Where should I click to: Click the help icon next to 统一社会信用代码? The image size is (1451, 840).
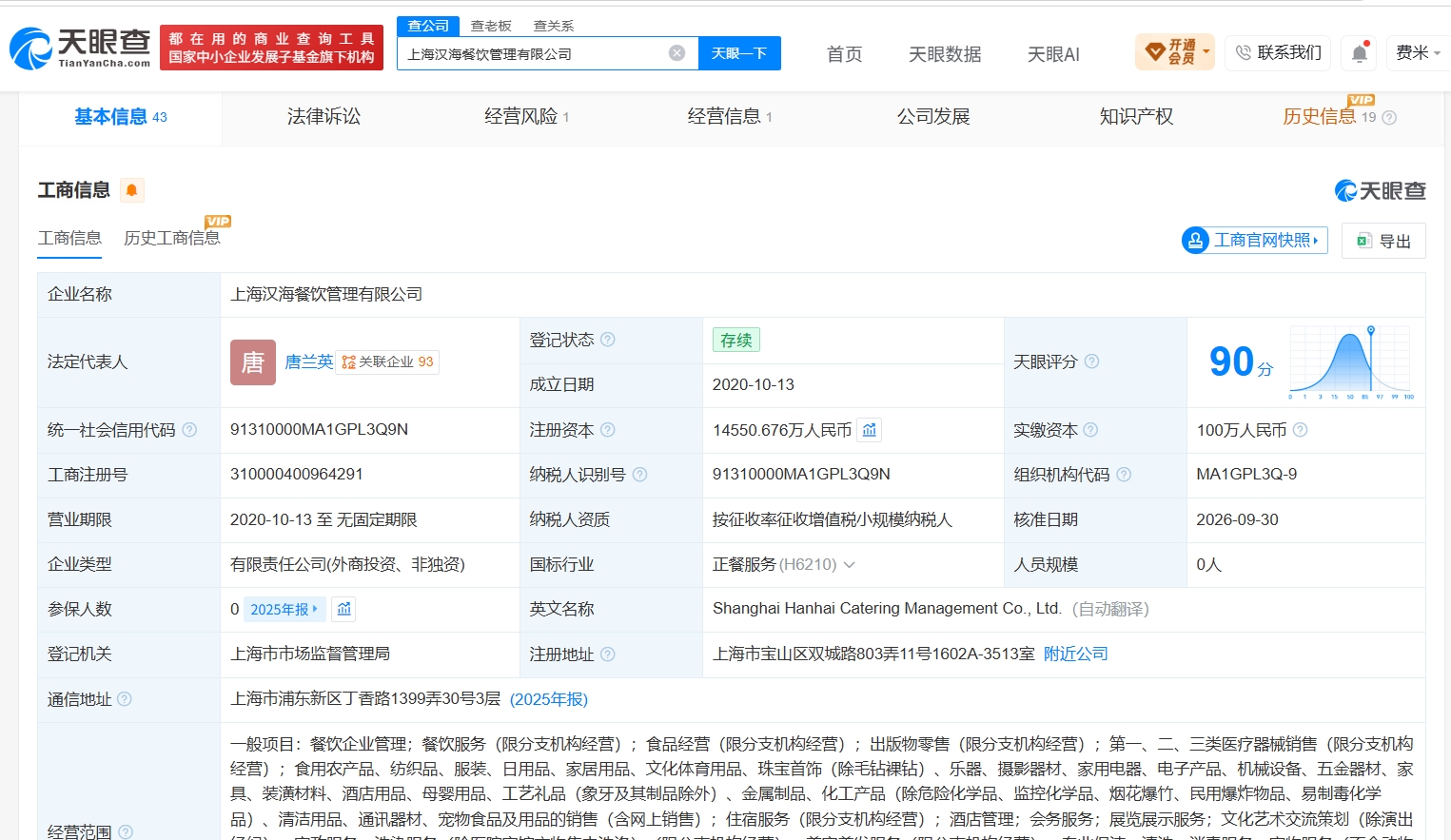pos(189,430)
